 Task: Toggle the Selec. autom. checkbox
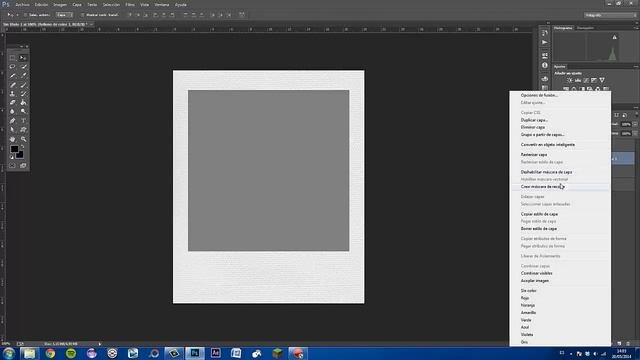point(25,15)
